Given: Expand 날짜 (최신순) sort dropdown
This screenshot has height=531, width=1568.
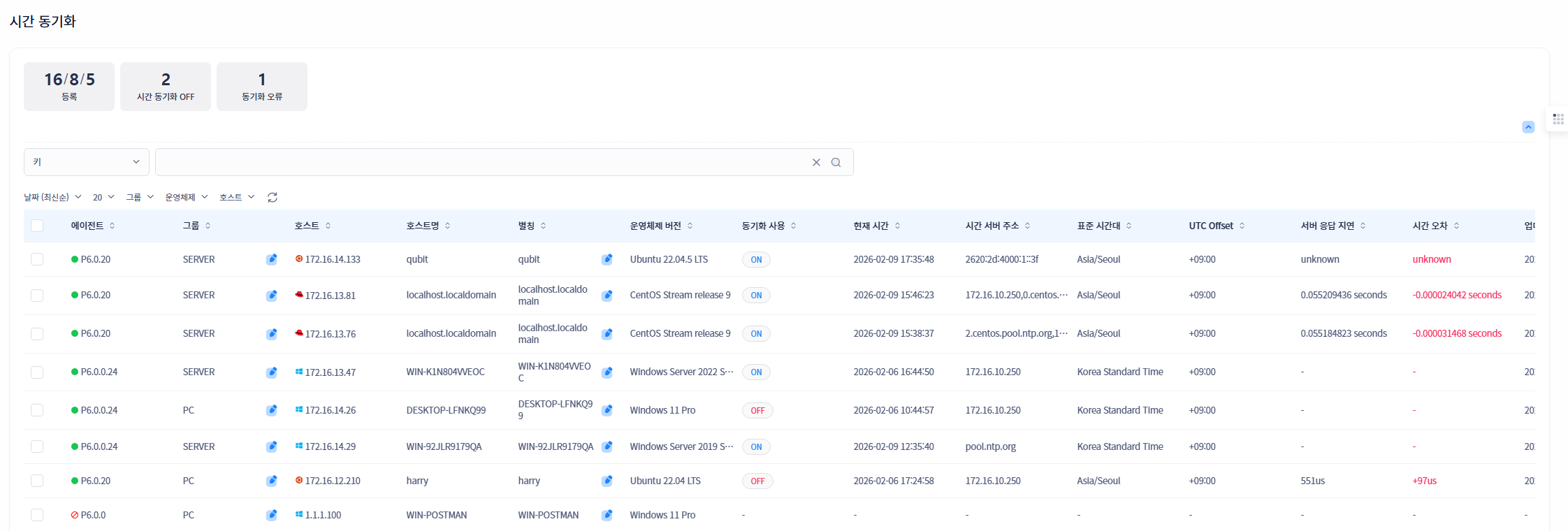Looking at the screenshot, I should [52, 198].
